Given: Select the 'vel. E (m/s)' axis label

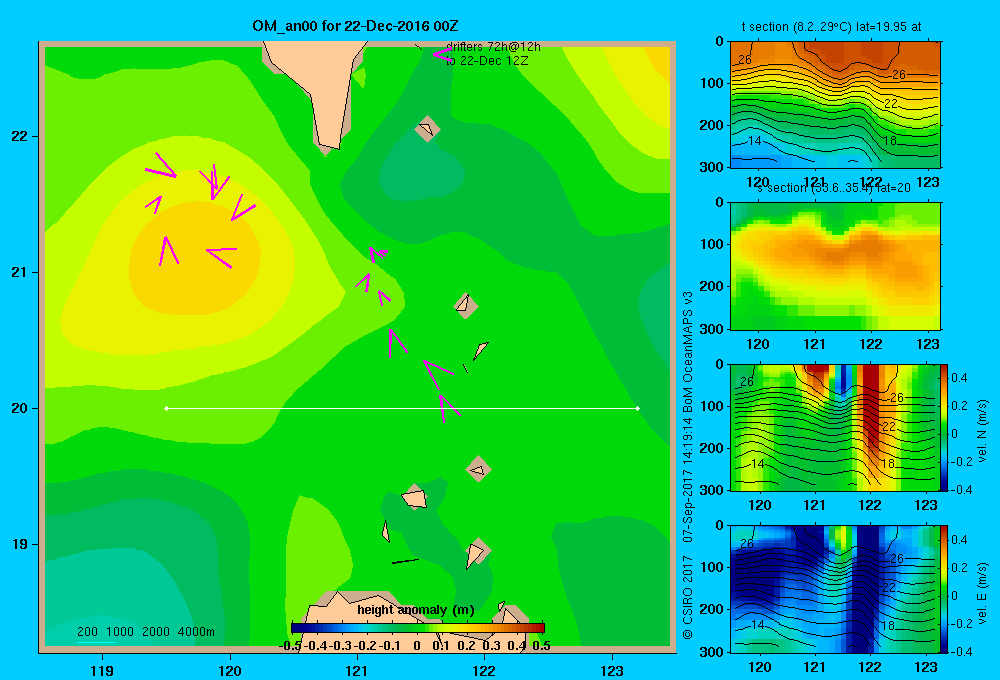Looking at the screenshot, I should (x=982, y=593).
